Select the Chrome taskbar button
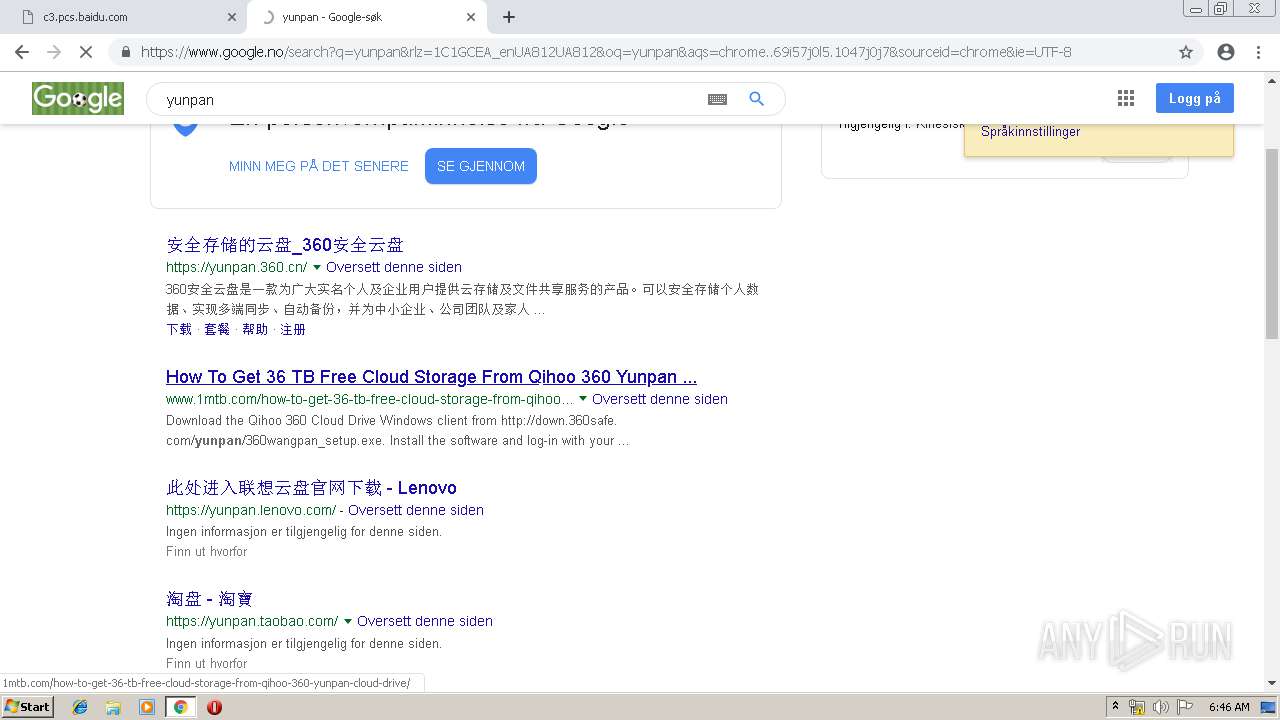The height and width of the screenshot is (720, 1280). pyautogui.click(x=180, y=707)
